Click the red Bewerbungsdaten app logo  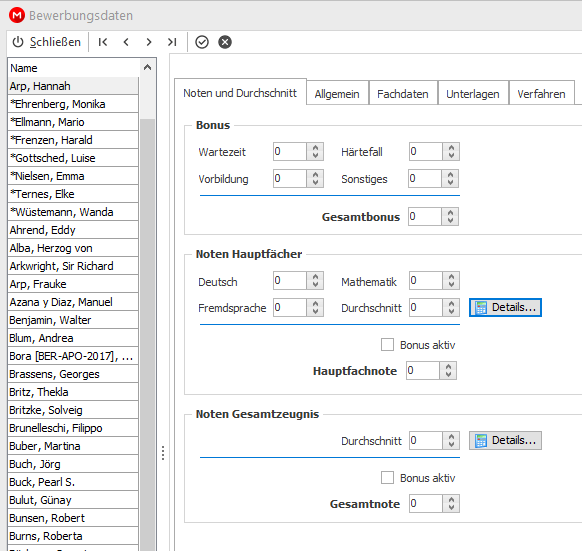[17, 16]
